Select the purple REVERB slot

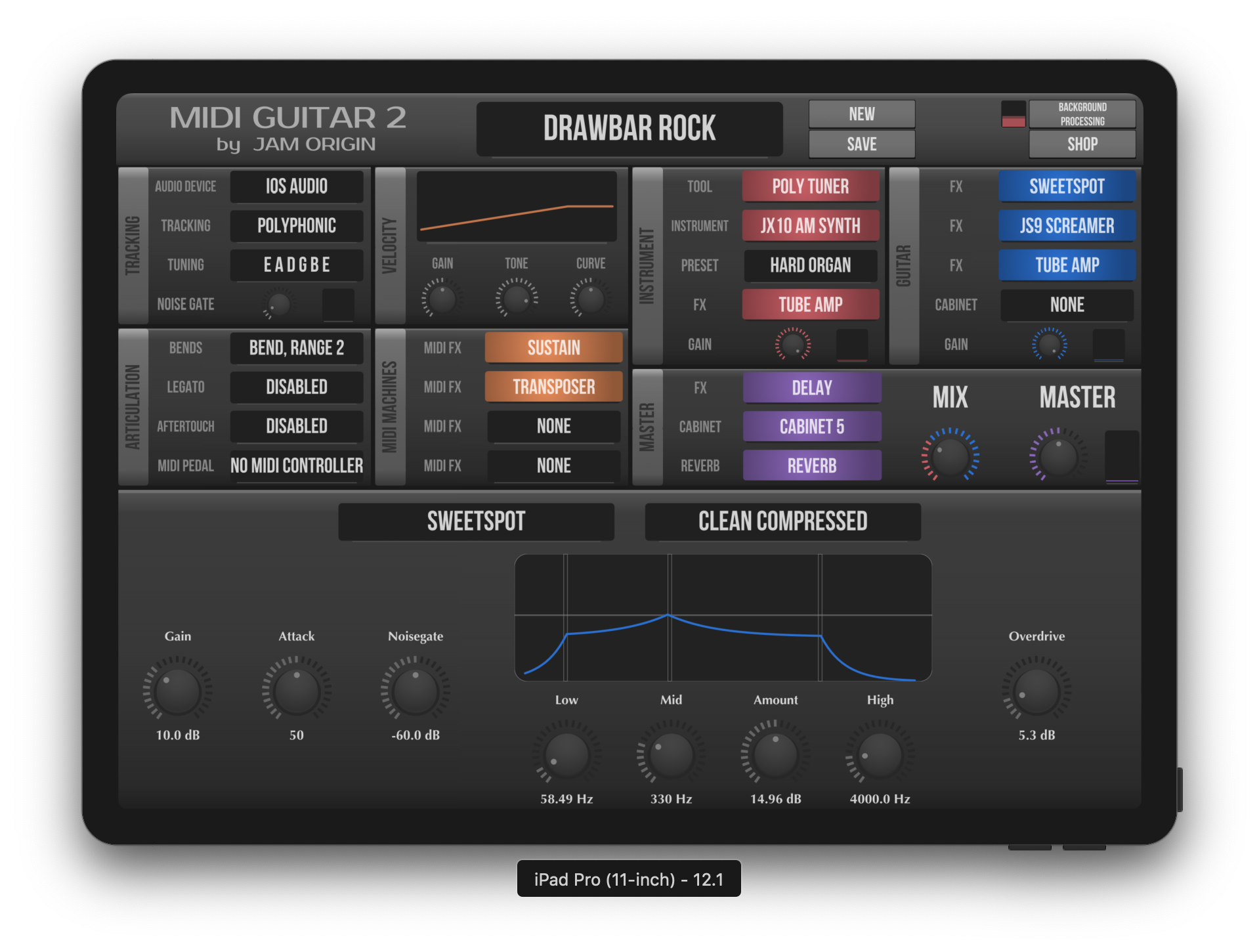pyautogui.click(x=812, y=466)
